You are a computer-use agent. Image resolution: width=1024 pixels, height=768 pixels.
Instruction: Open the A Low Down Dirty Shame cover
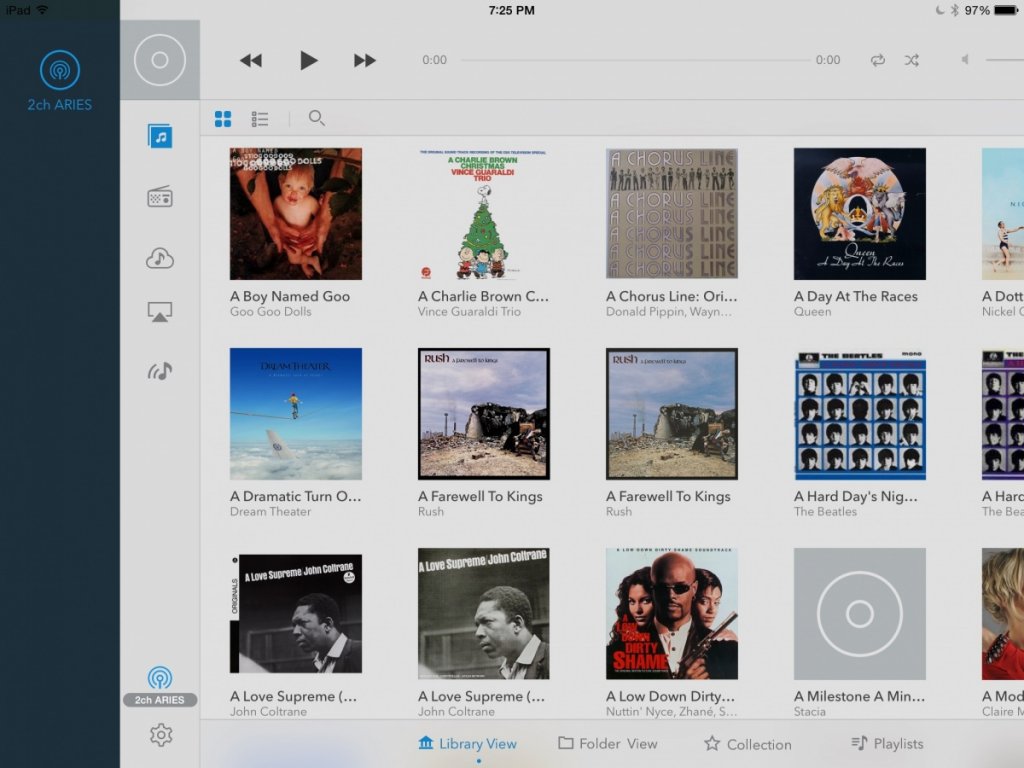[x=672, y=614]
